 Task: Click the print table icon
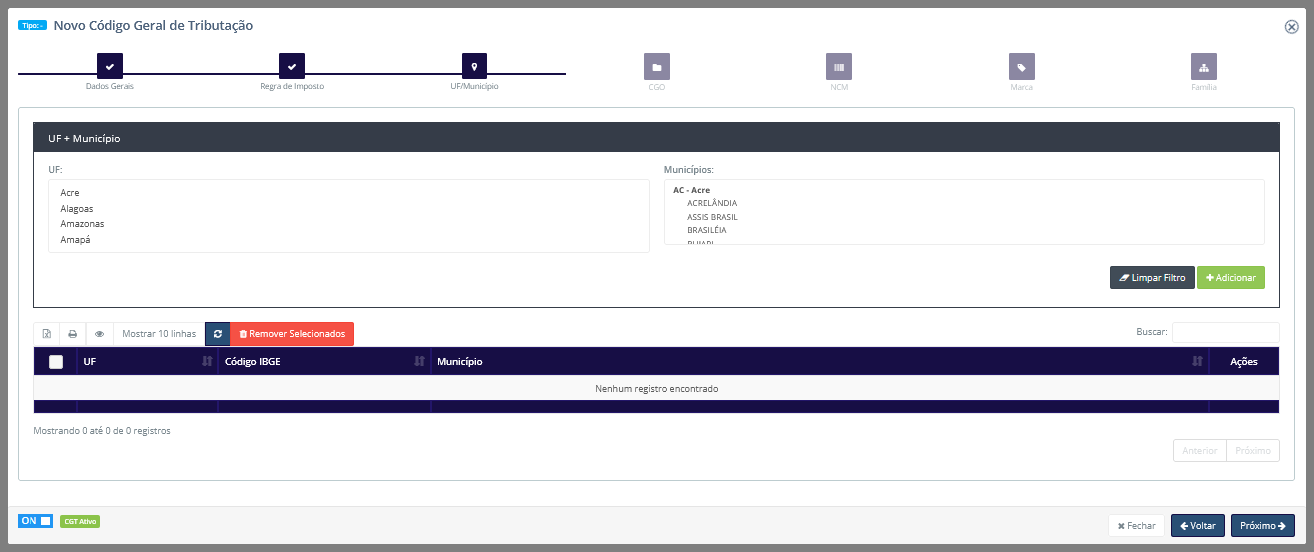pyautogui.click(x=73, y=334)
